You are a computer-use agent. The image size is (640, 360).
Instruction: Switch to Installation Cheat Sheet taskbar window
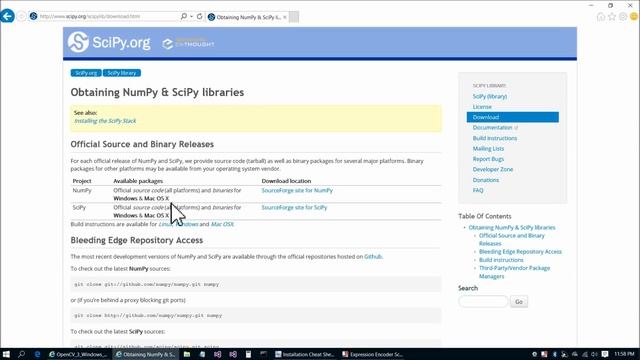point(305,354)
